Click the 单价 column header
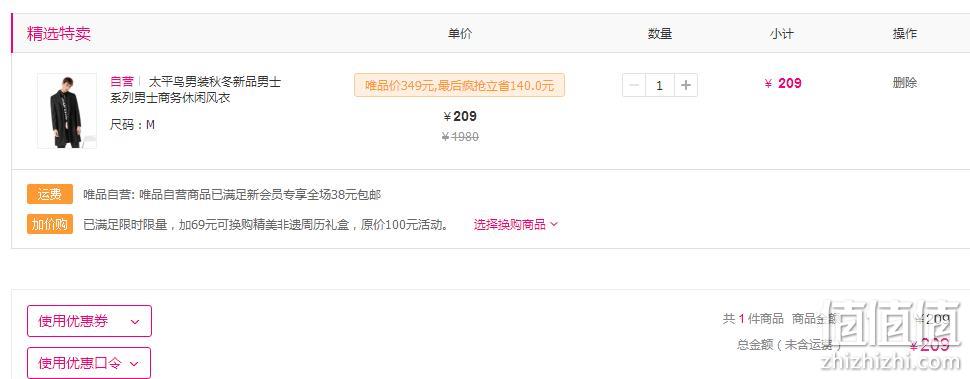This screenshot has width=970, height=379. coord(460,34)
